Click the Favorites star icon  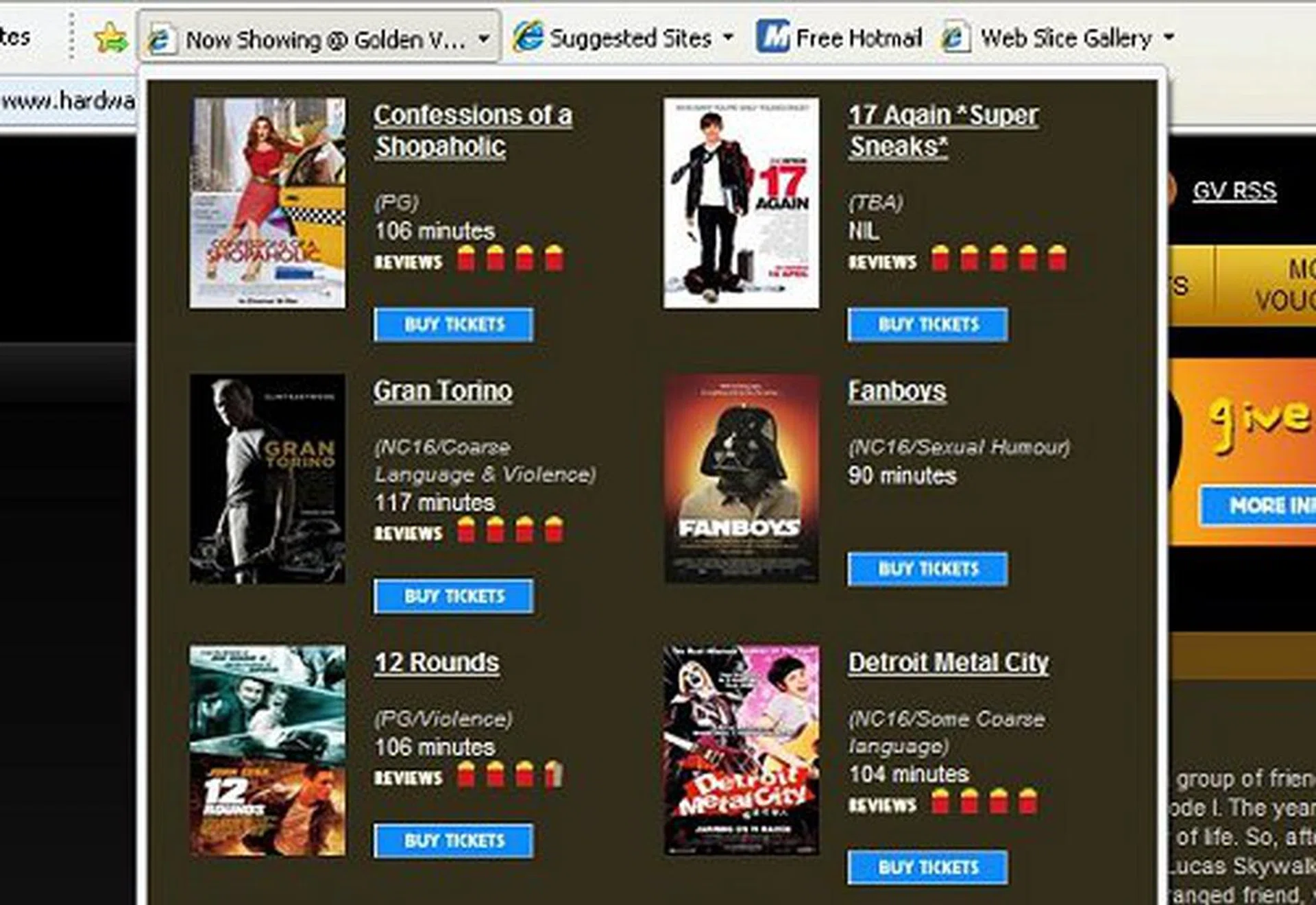coord(111,38)
